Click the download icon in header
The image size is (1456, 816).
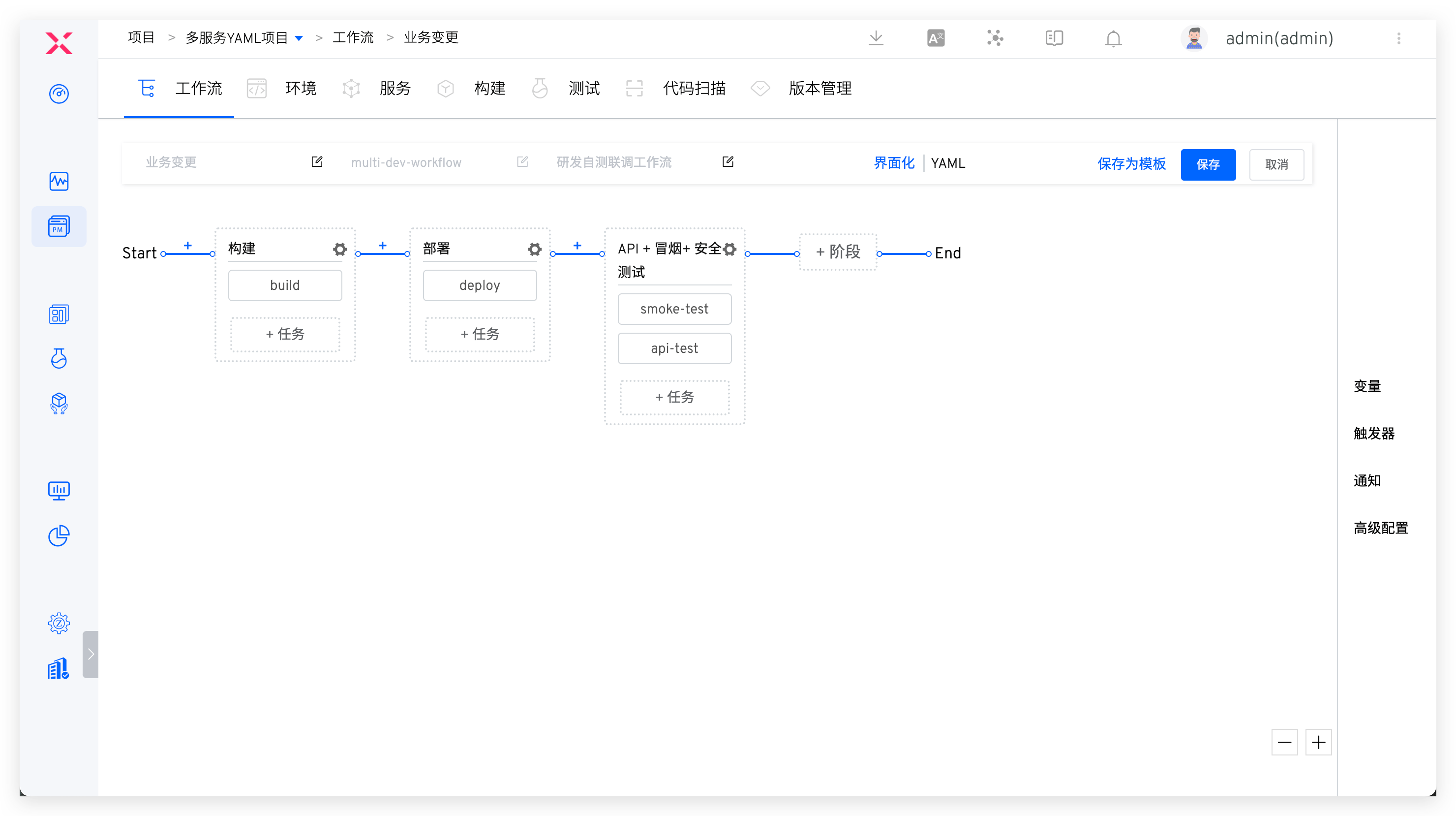coord(876,38)
